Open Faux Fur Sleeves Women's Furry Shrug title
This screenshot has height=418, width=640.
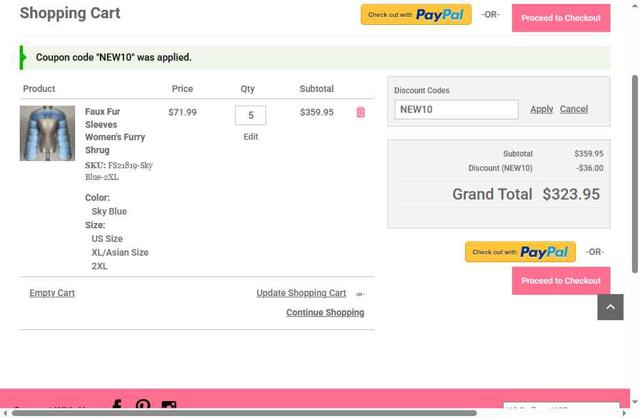pyautogui.click(x=115, y=131)
